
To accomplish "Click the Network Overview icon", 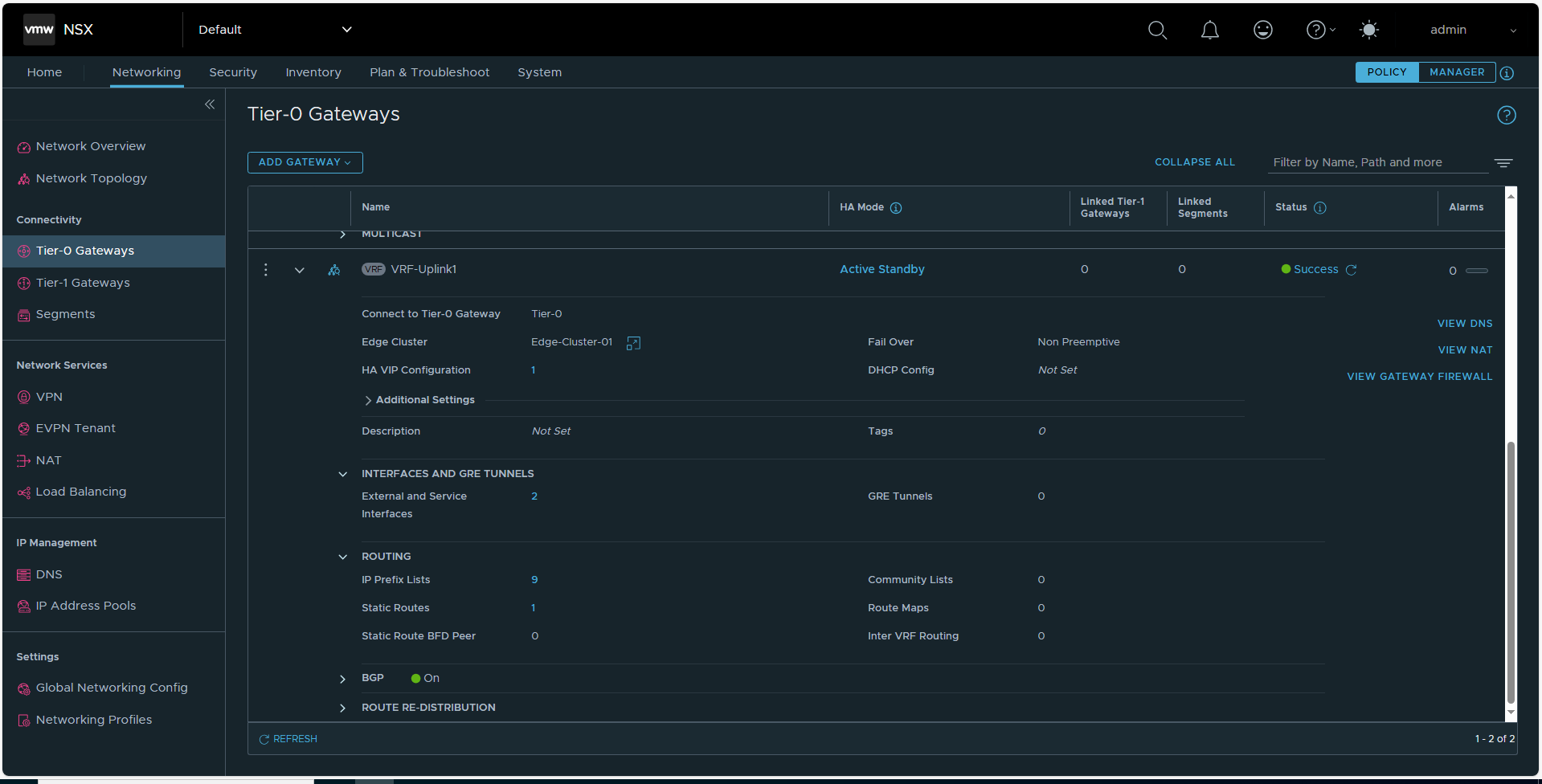I will pos(24,147).
